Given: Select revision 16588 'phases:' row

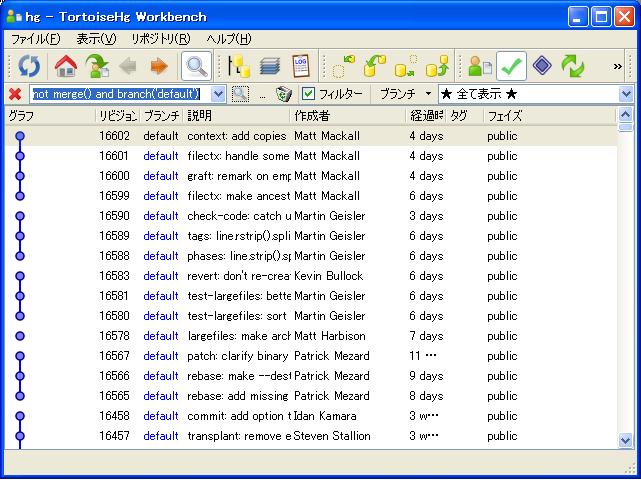Looking at the screenshot, I should coord(311,256).
